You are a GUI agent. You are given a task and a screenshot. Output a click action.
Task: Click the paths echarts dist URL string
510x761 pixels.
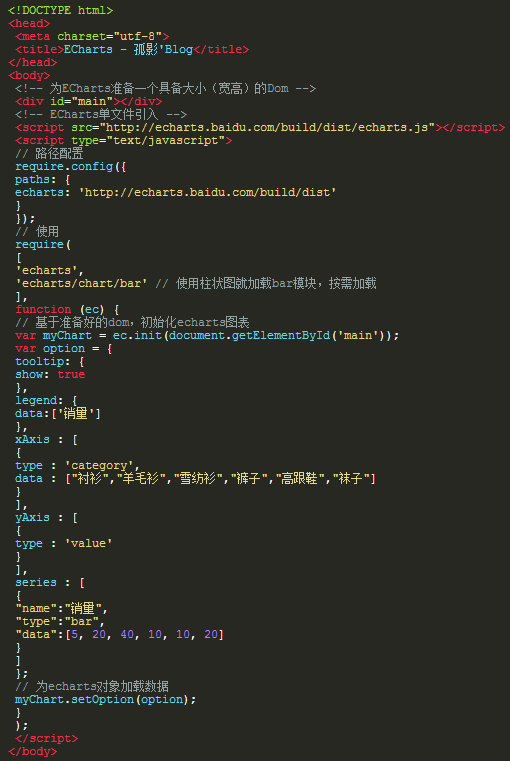click(208, 192)
